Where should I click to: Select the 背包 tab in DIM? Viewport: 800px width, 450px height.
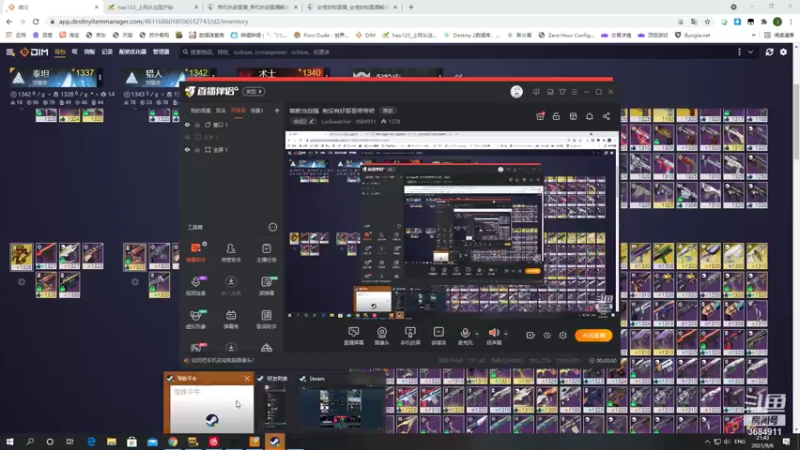(x=60, y=52)
